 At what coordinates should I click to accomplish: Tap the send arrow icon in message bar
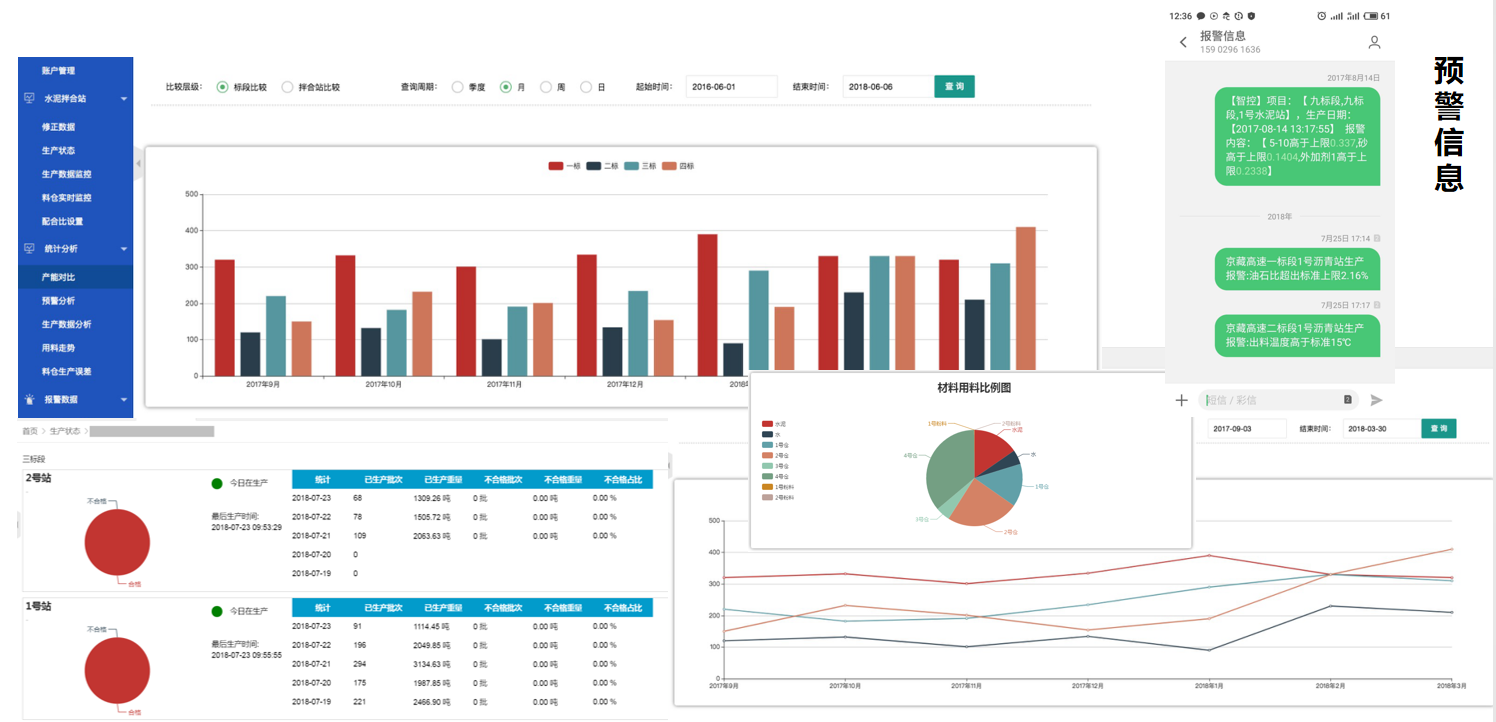1376,400
